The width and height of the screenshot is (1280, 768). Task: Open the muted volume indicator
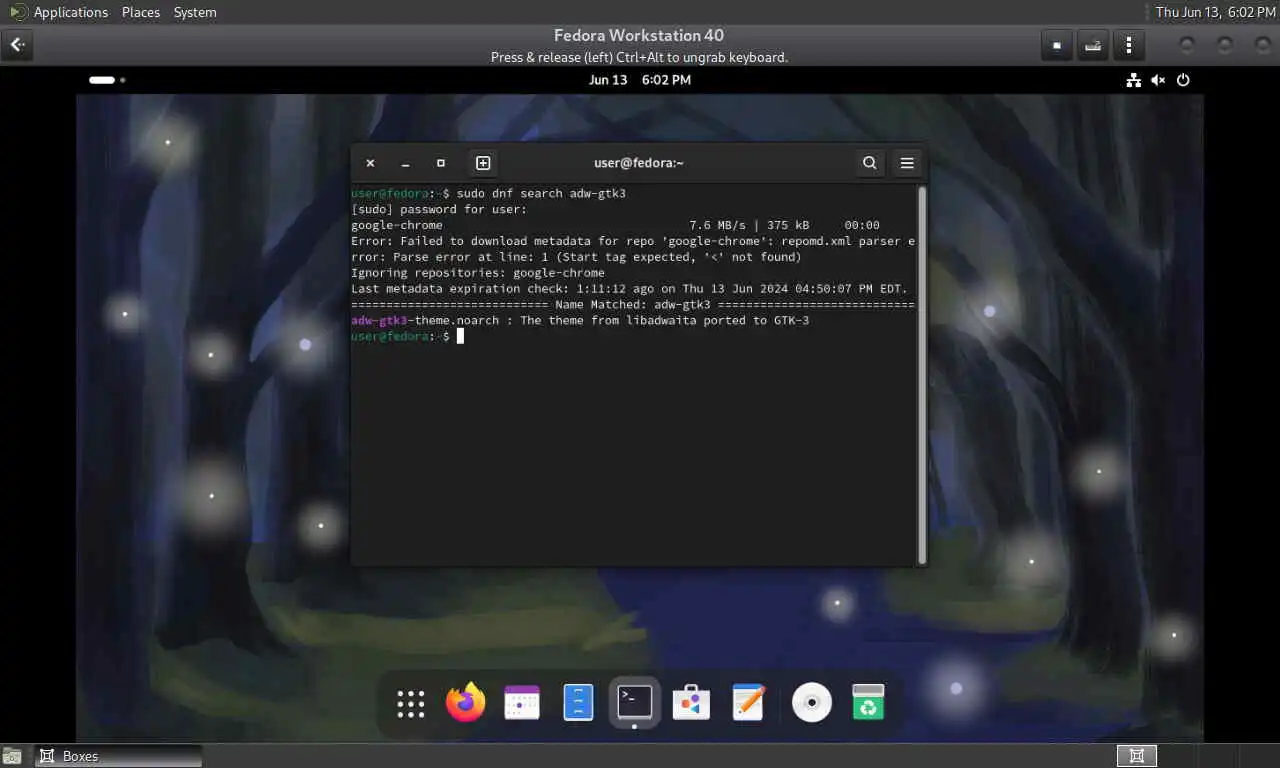click(x=1158, y=80)
